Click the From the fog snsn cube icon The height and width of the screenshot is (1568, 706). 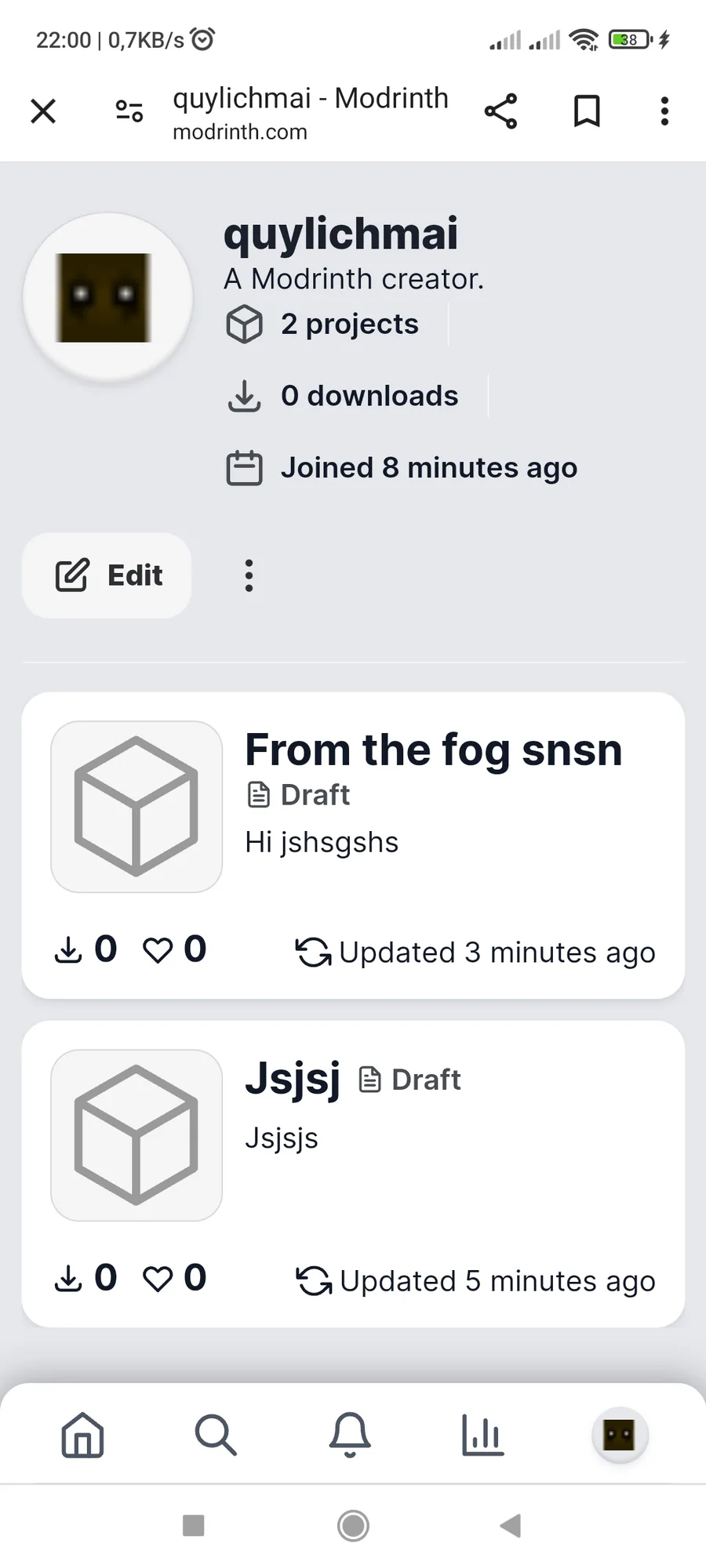point(136,807)
